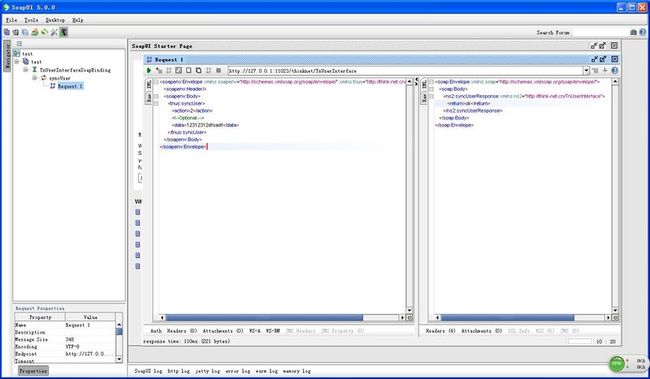Select Request 1 in navigator tree
650x379 pixels.
70,86
